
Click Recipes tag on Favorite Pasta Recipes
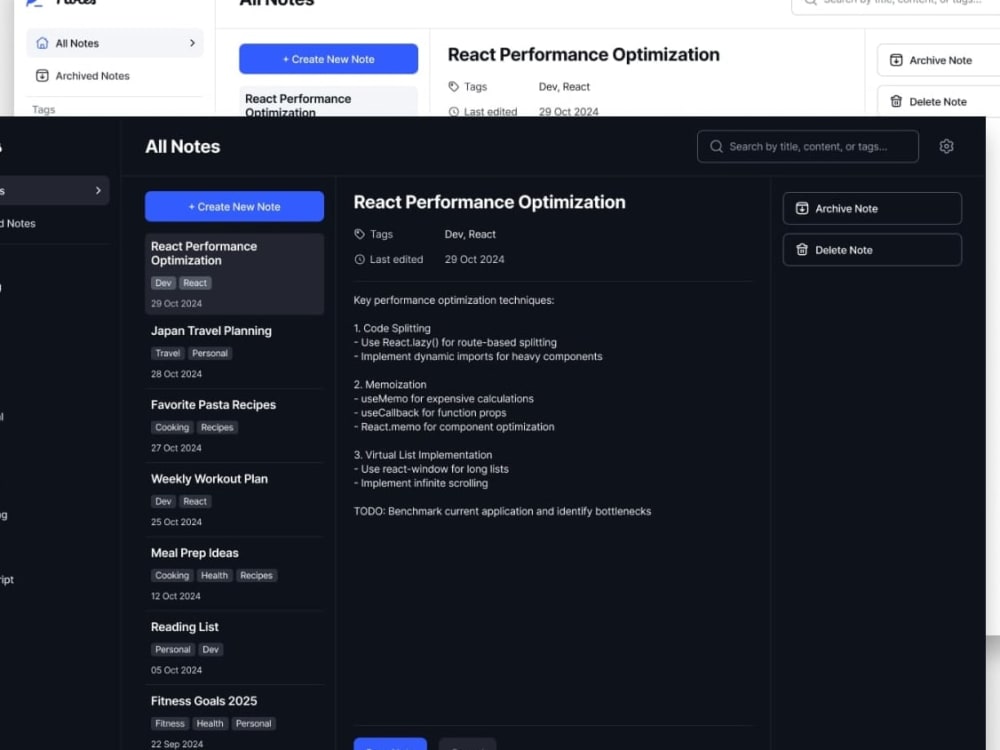click(217, 427)
